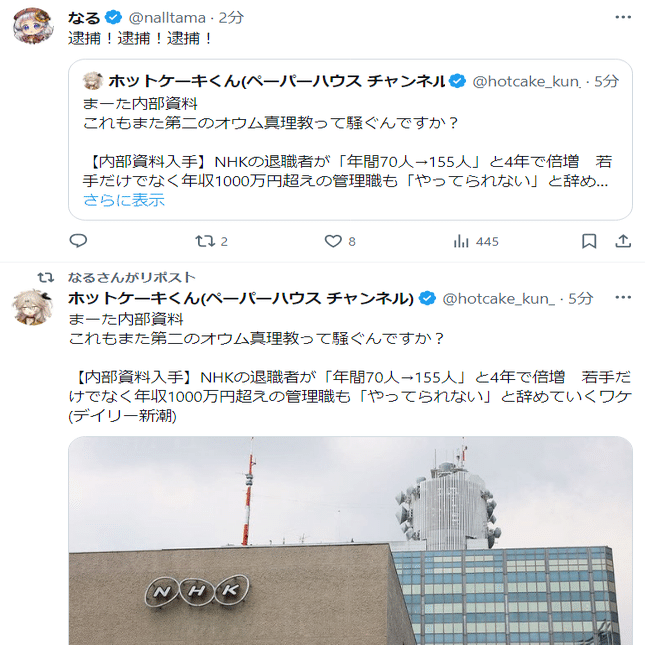Reply to なる's tweet via comment icon
Viewport: 645px width, 645px height.
click(x=78, y=241)
